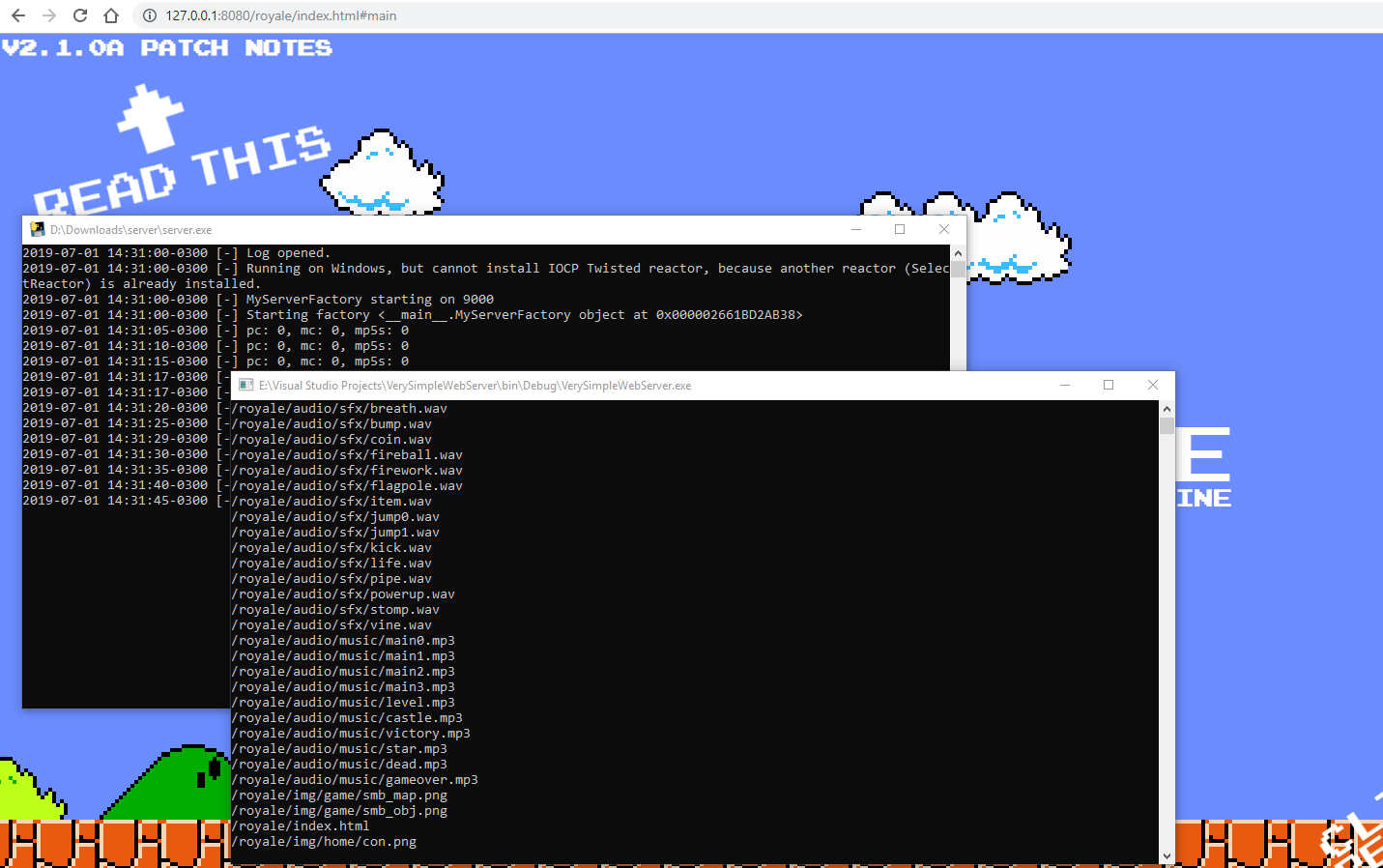Click '/royale/audio/sfx/item.wav' line
The width and height of the screenshot is (1383, 868).
[x=331, y=502]
